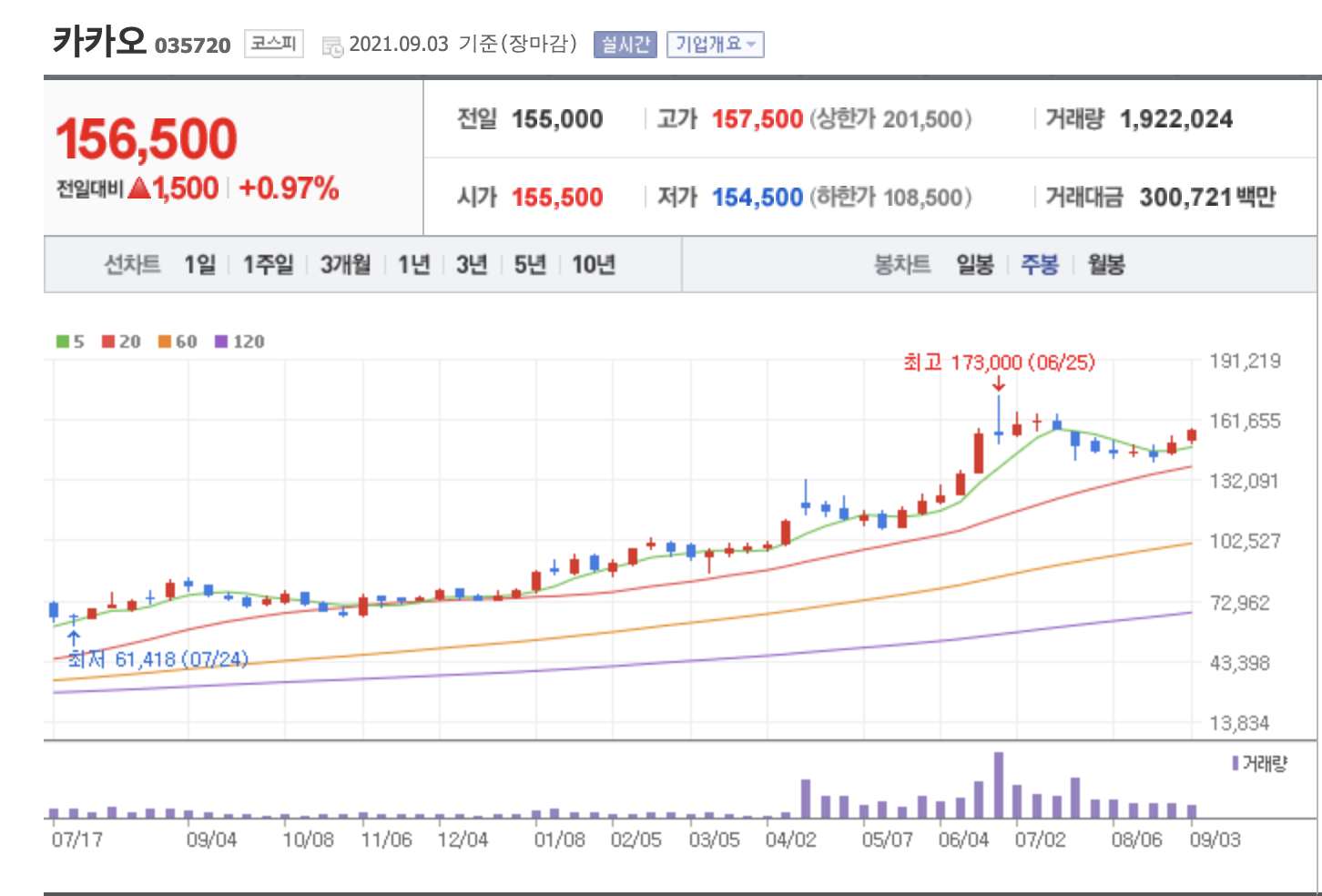
Task: Click the 04/02 date axis label
Action: 790,840
